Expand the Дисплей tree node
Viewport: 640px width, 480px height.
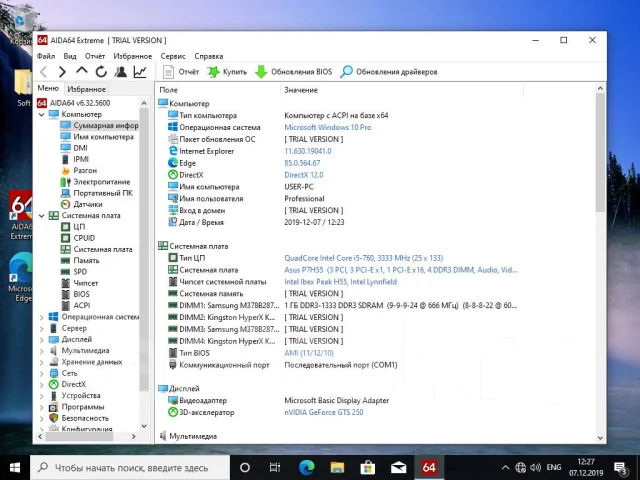click(x=42, y=339)
